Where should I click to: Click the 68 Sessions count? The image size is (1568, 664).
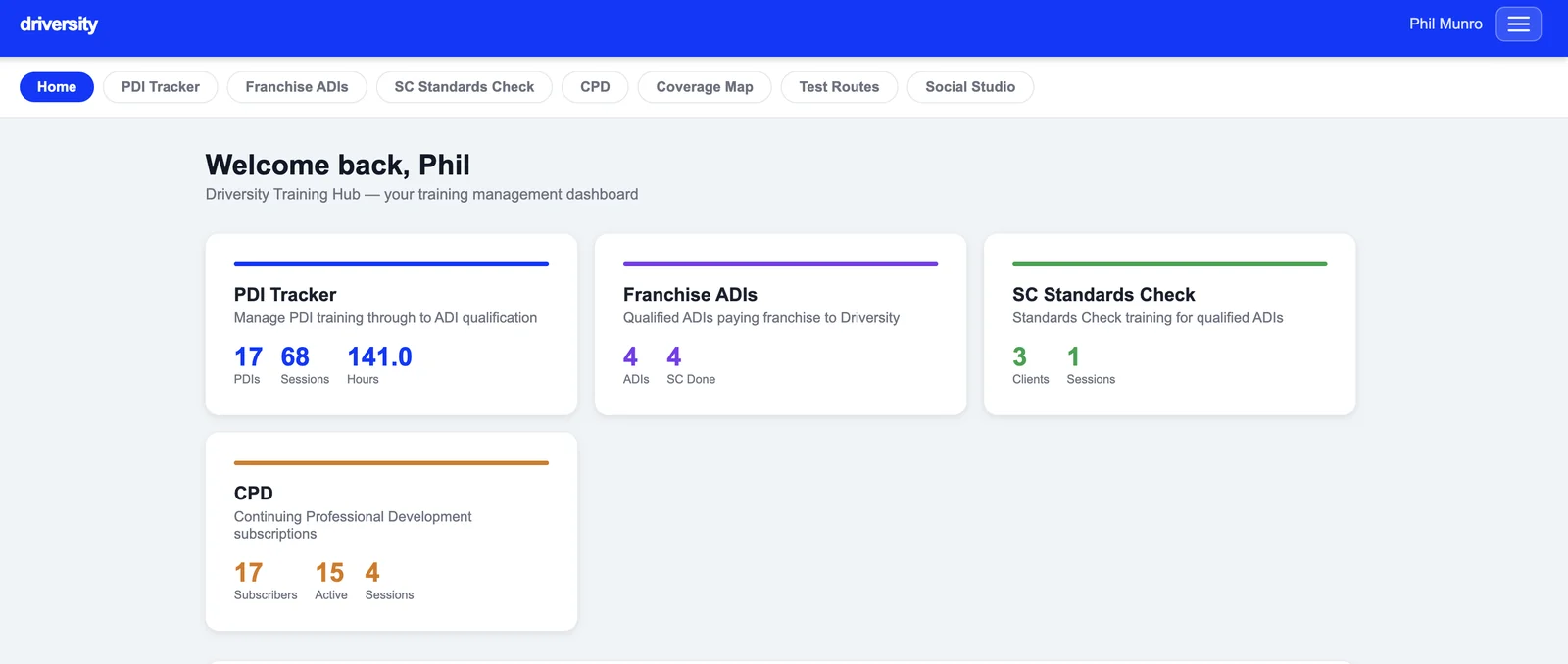tap(295, 356)
